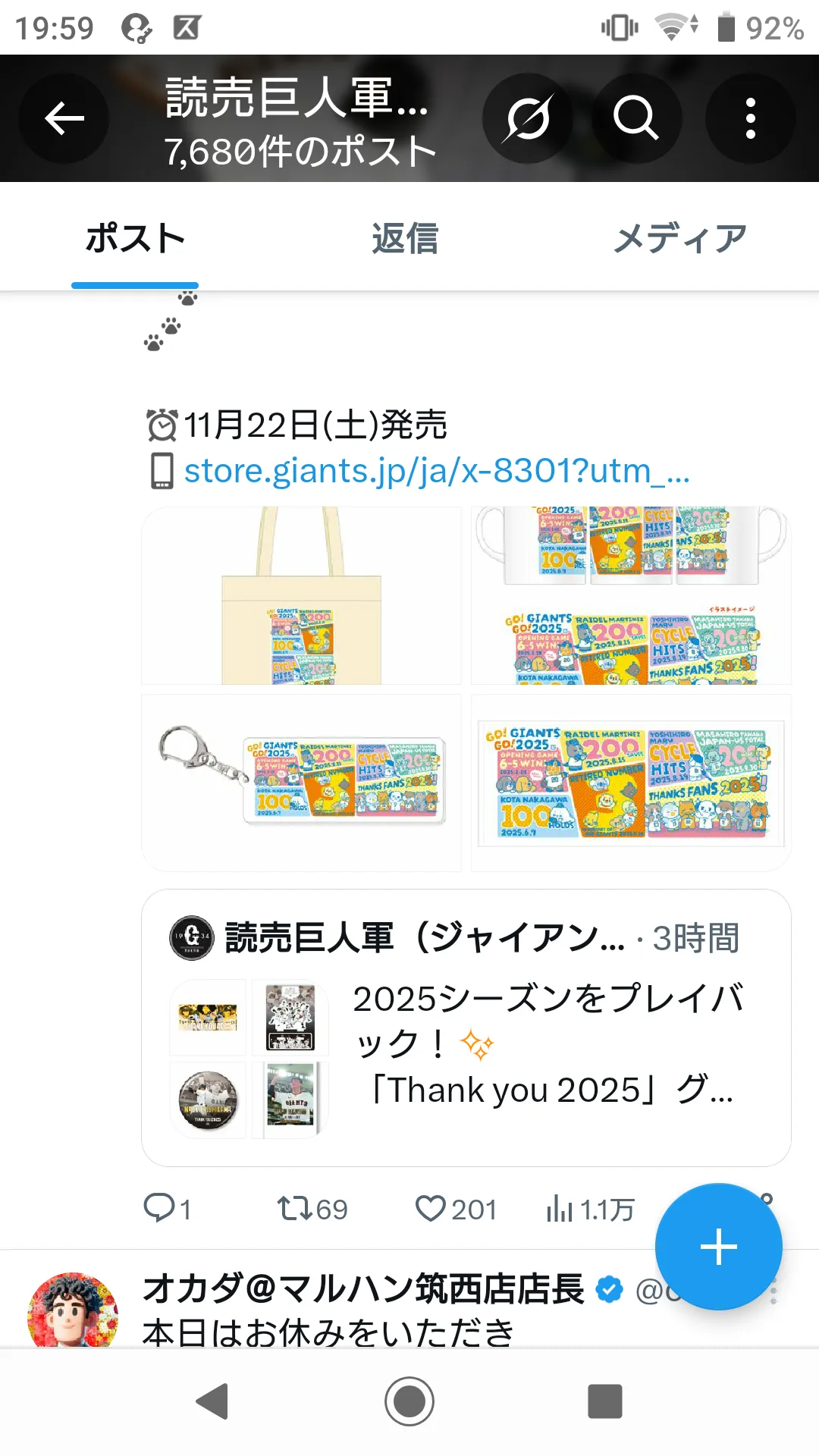This screenshot has height=1456, width=819.
Task: Tap Android recent apps square button
Action: pyautogui.click(x=605, y=1401)
